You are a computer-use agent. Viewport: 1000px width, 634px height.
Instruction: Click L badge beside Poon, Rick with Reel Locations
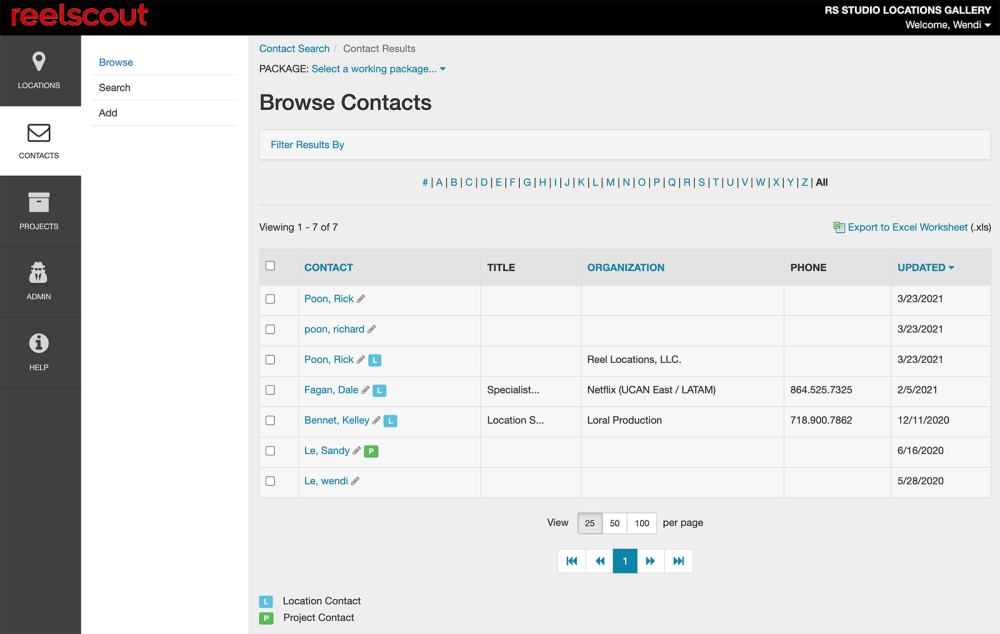(x=375, y=360)
